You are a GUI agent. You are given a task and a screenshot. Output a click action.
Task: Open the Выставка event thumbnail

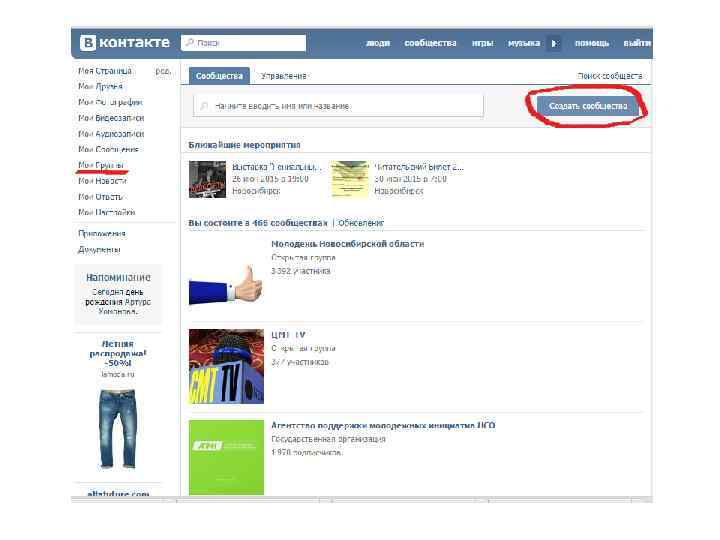[x=208, y=179]
